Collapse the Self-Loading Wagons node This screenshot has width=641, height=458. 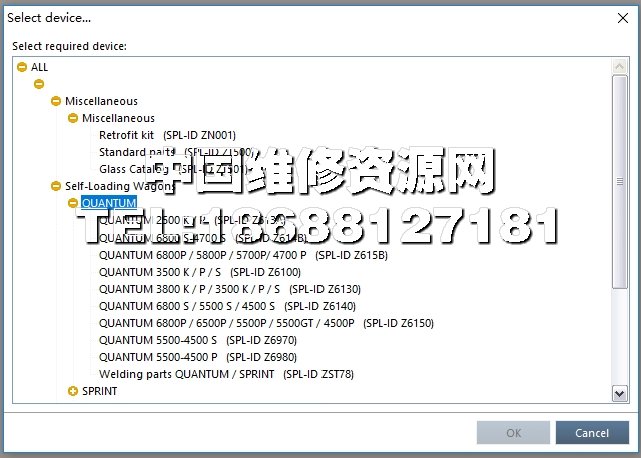point(55,186)
